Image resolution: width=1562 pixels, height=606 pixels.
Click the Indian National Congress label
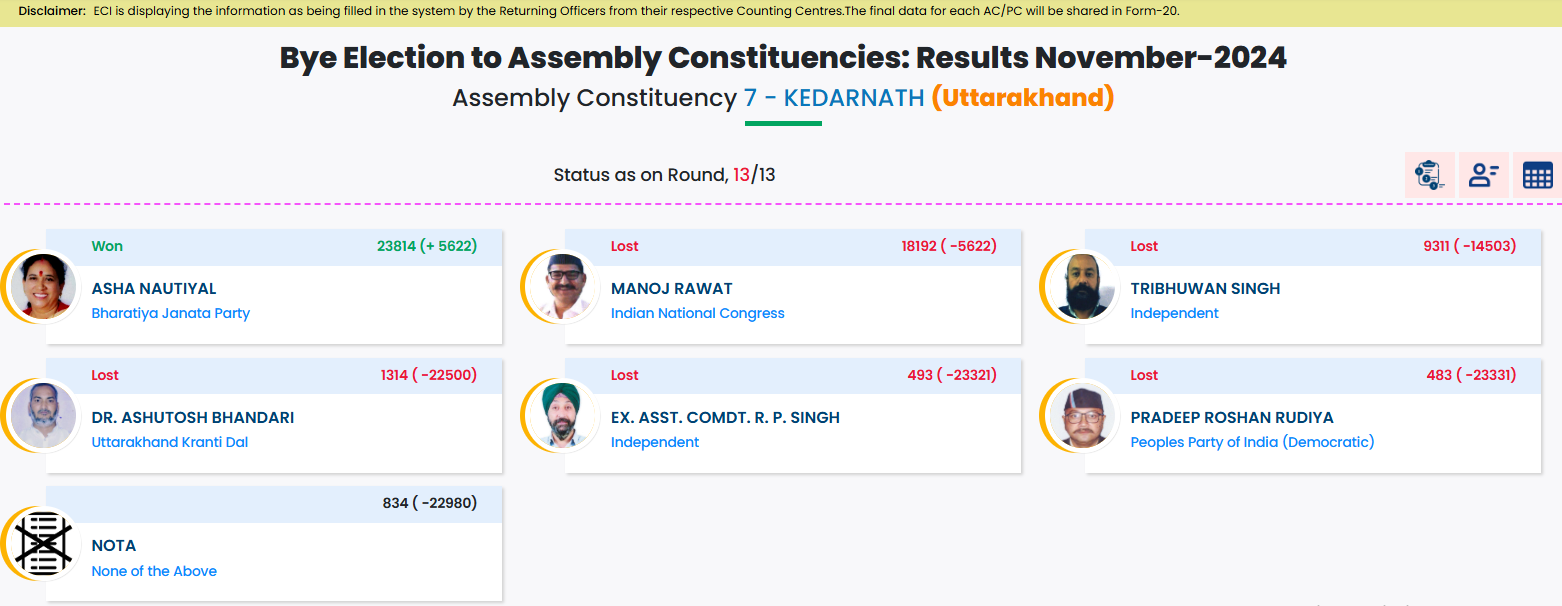(x=697, y=313)
